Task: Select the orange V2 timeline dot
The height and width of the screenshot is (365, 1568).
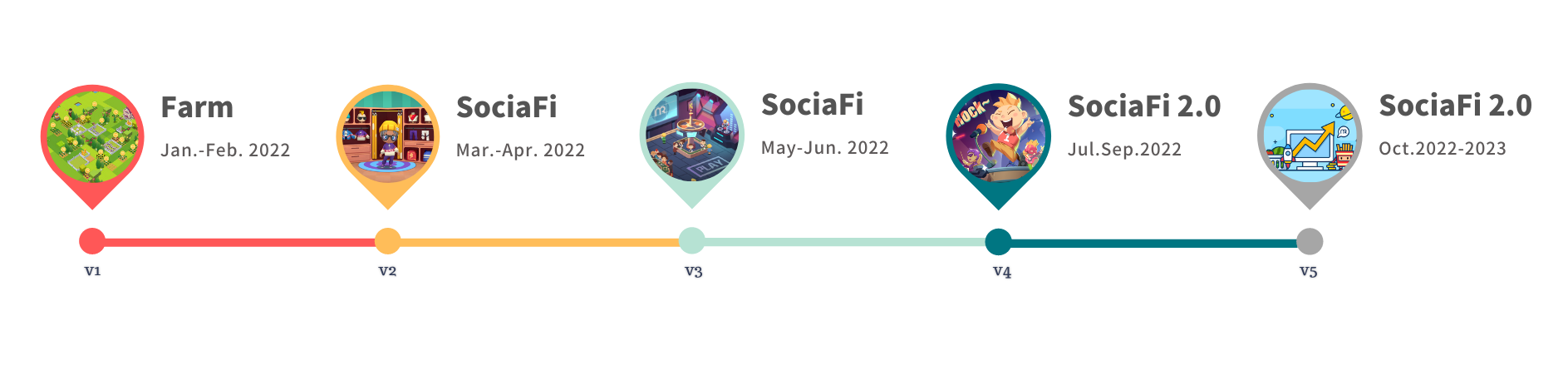Action: tap(387, 241)
